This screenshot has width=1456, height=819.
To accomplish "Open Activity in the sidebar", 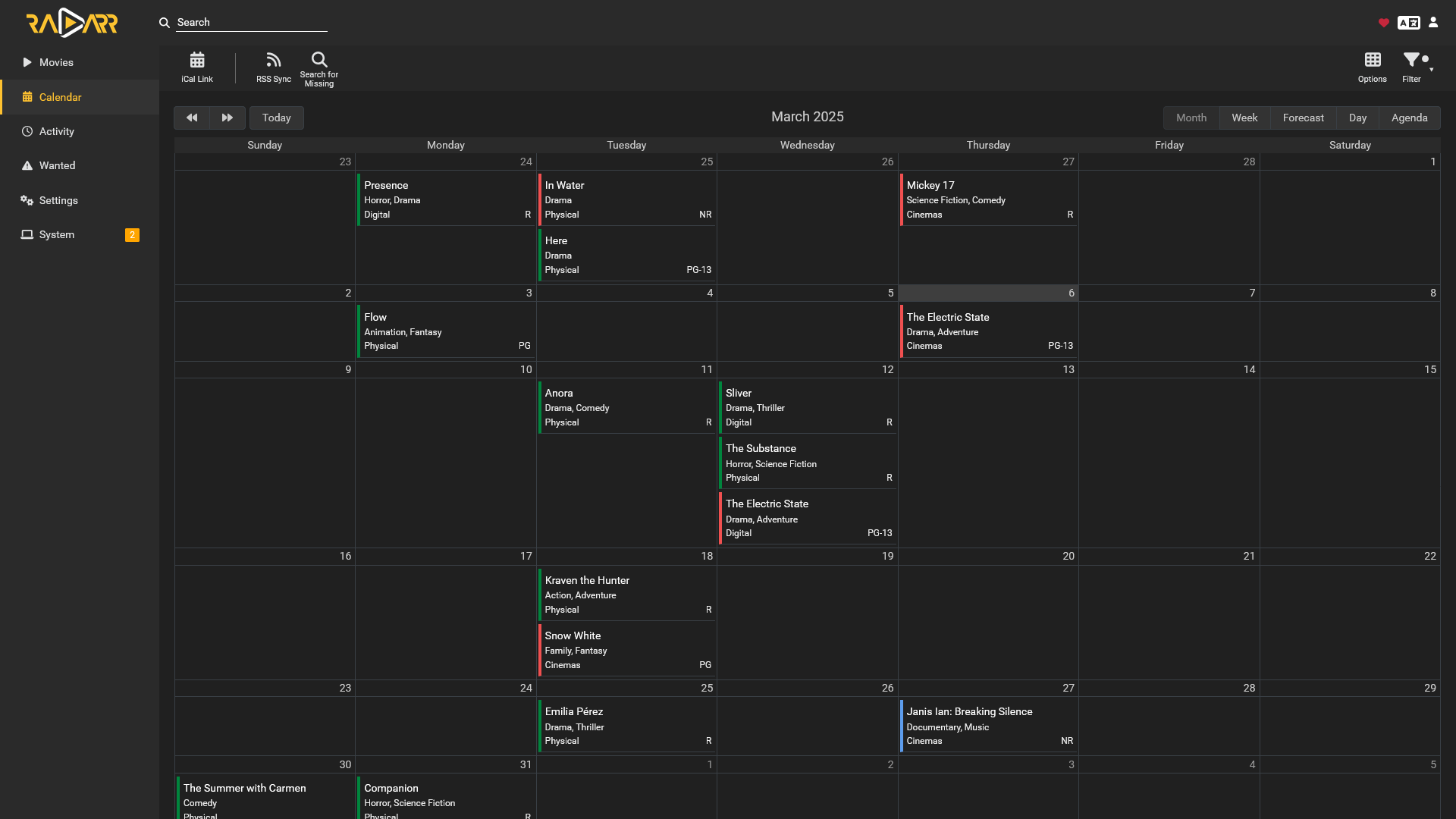I will (x=80, y=131).
